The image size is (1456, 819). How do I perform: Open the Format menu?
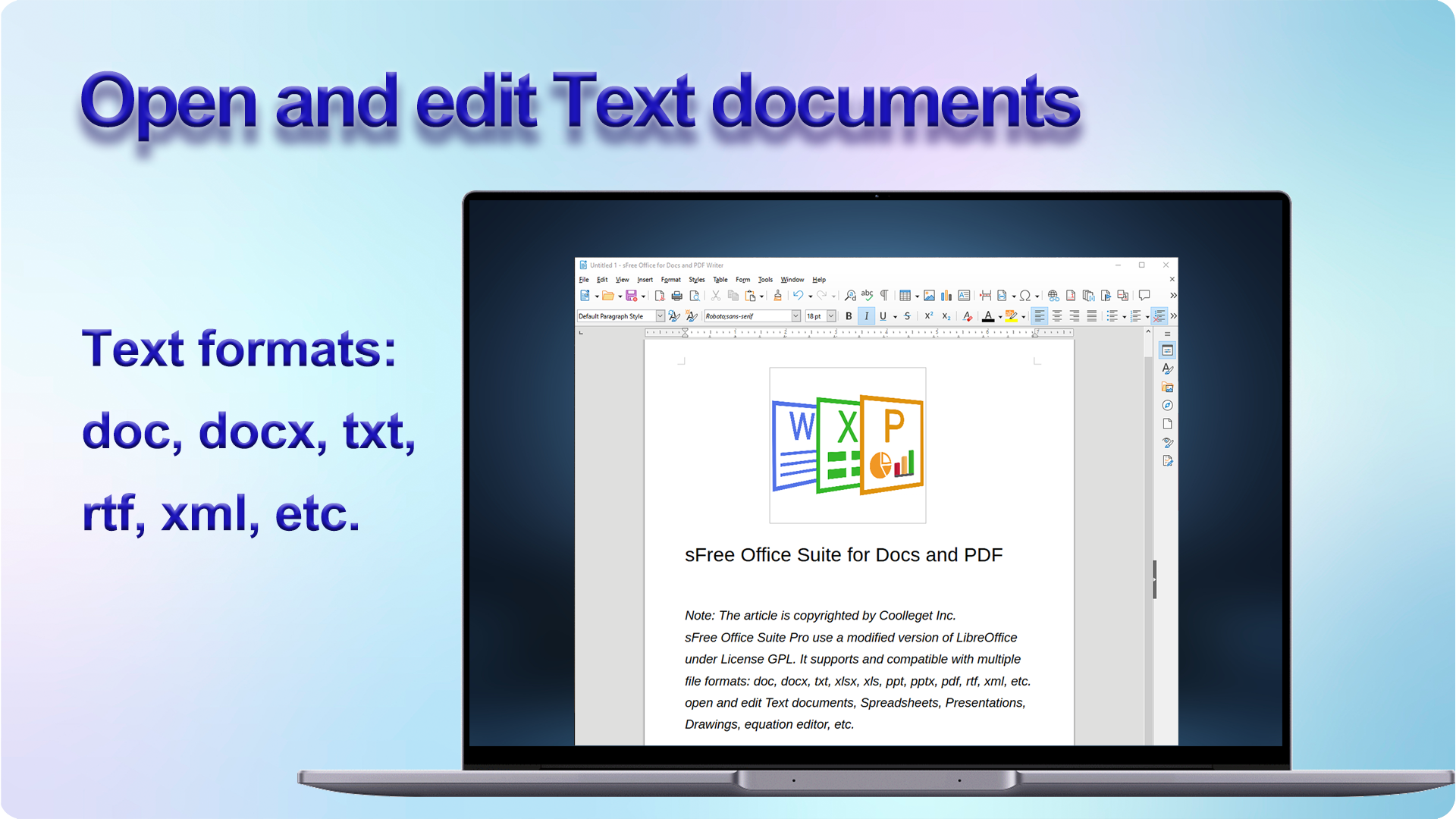(670, 280)
